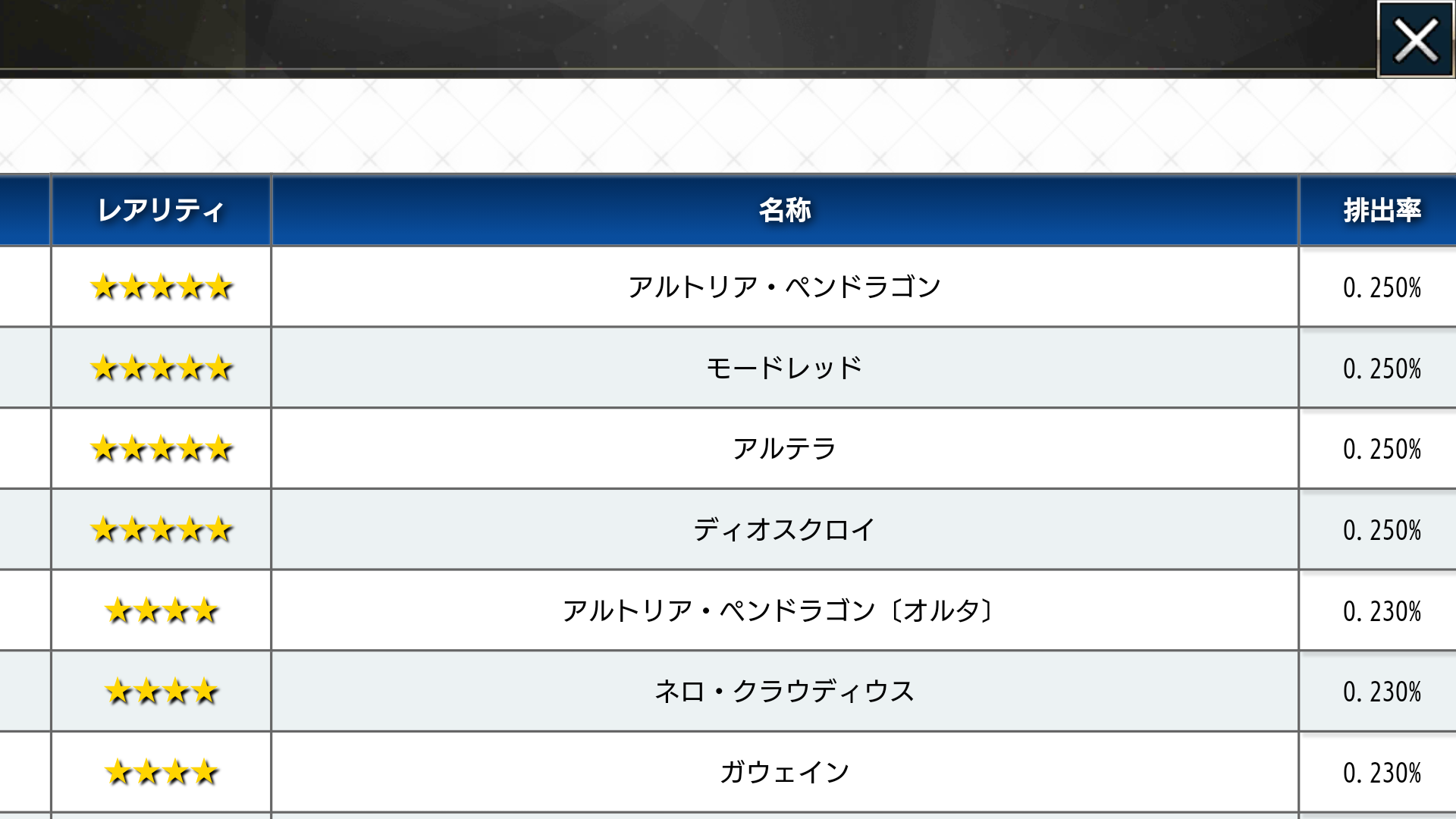This screenshot has height=819, width=1456.
Task: Click the four-star rating beside ガウェイン
Action: click(161, 773)
